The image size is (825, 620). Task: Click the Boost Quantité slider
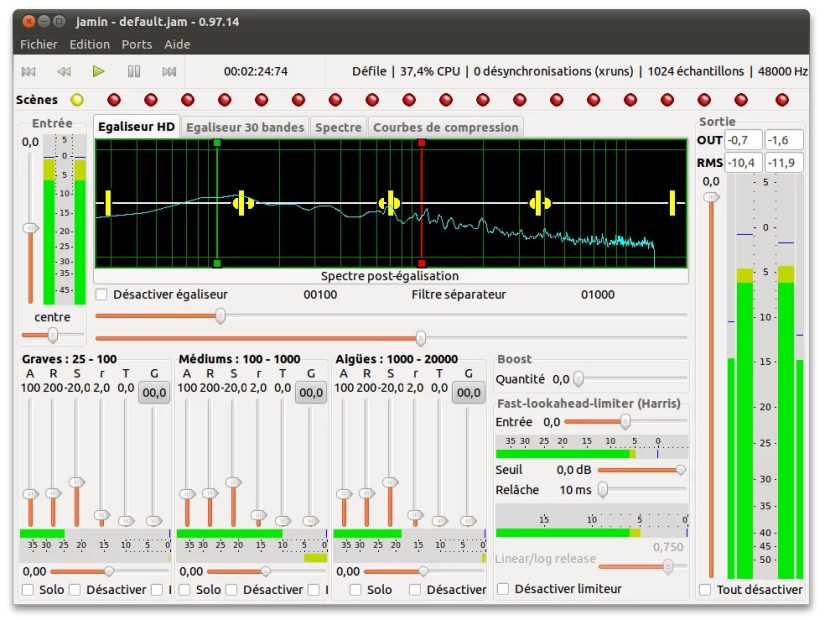click(x=578, y=379)
